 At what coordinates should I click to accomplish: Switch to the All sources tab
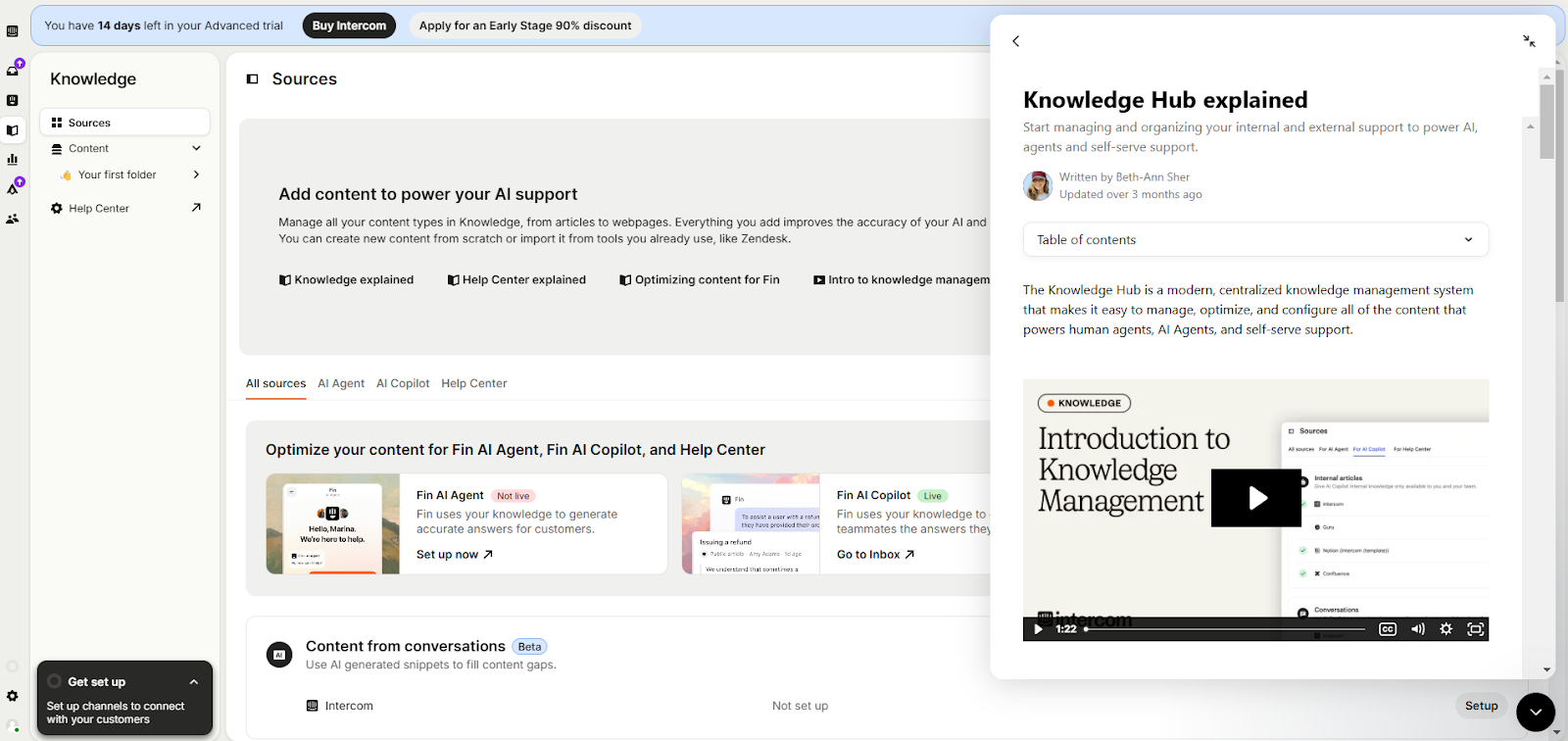pyautogui.click(x=275, y=383)
